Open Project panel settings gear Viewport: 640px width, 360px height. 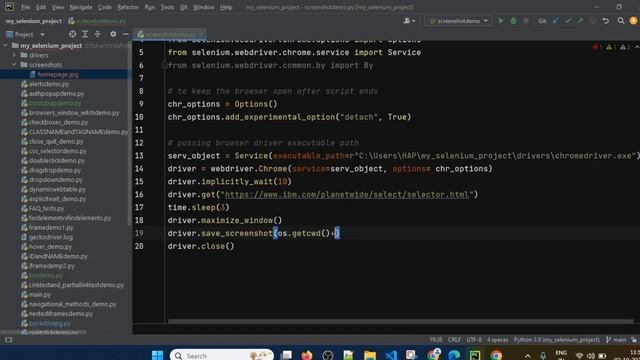click(x=113, y=34)
